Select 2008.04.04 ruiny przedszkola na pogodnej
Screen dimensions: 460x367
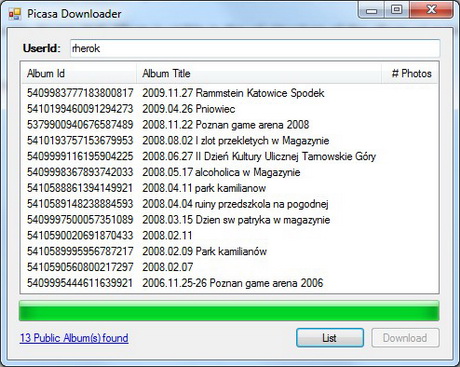click(x=235, y=204)
